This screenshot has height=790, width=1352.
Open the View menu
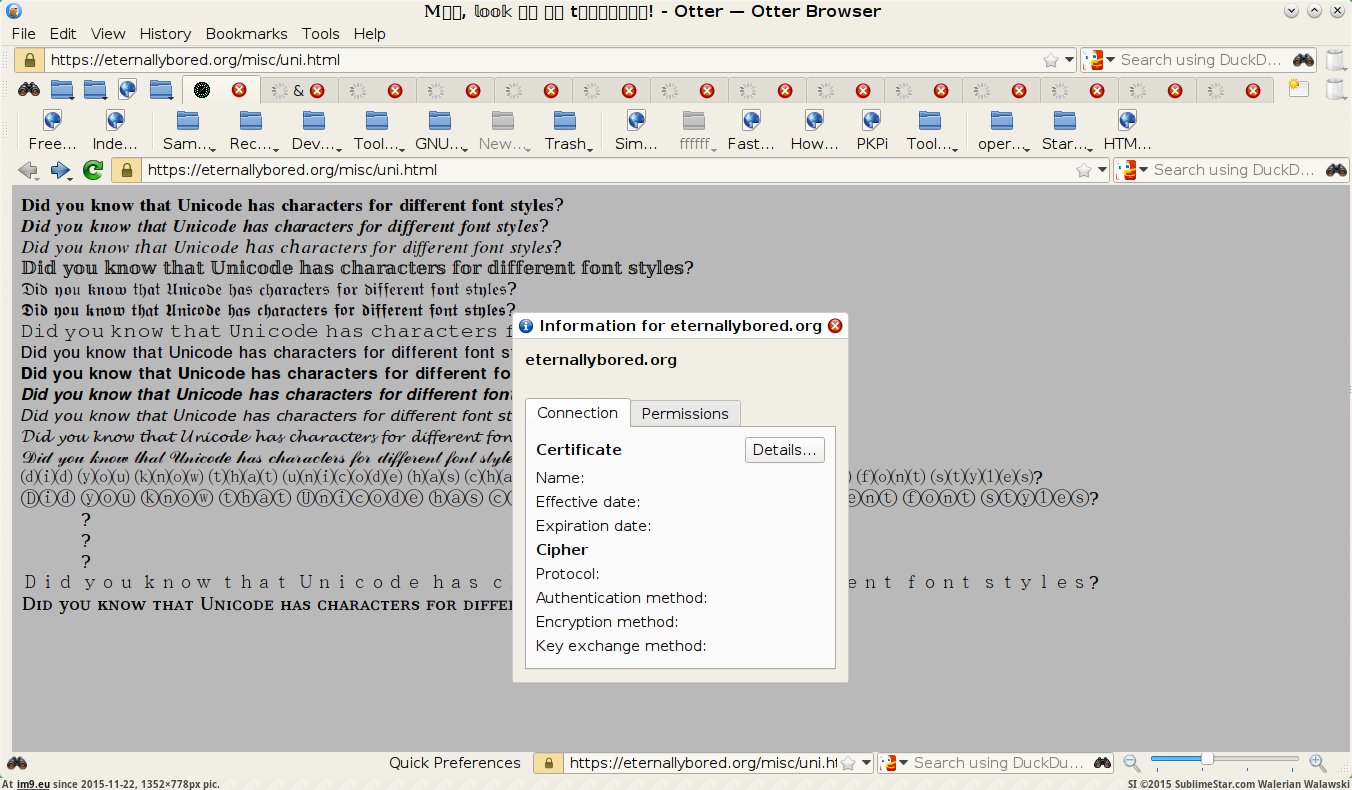[108, 33]
